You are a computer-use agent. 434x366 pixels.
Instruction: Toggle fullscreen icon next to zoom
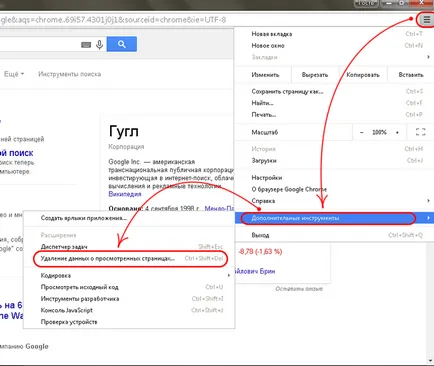pyautogui.click(x=420, y=132)
